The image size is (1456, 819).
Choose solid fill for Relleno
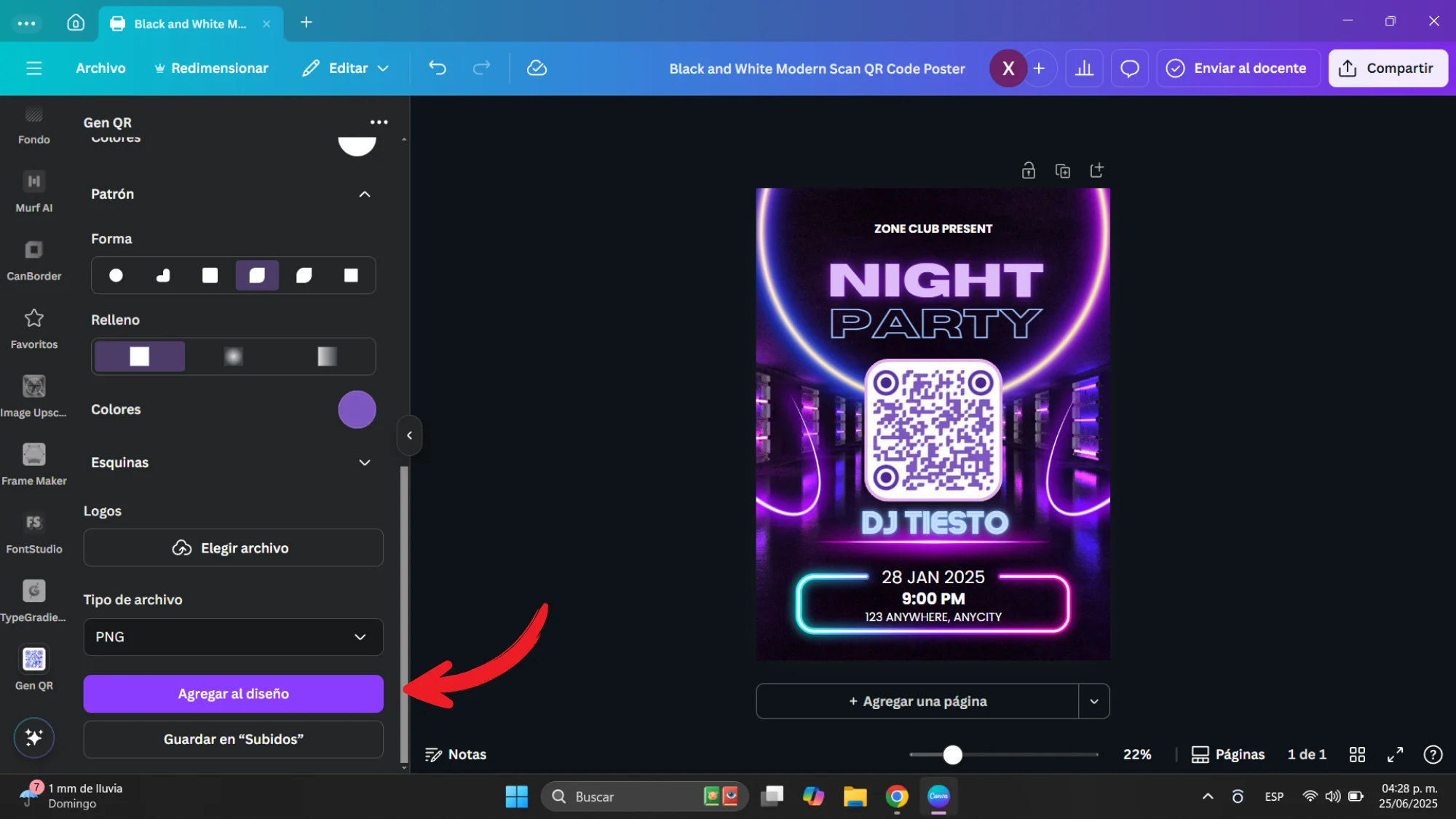click(139, 356)
